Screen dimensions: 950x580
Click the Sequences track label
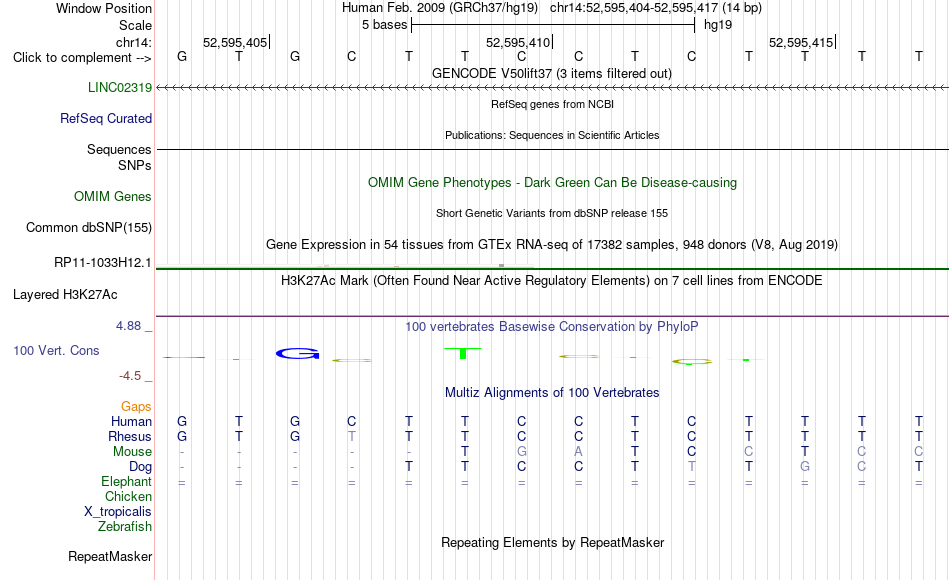pos(119,149)
